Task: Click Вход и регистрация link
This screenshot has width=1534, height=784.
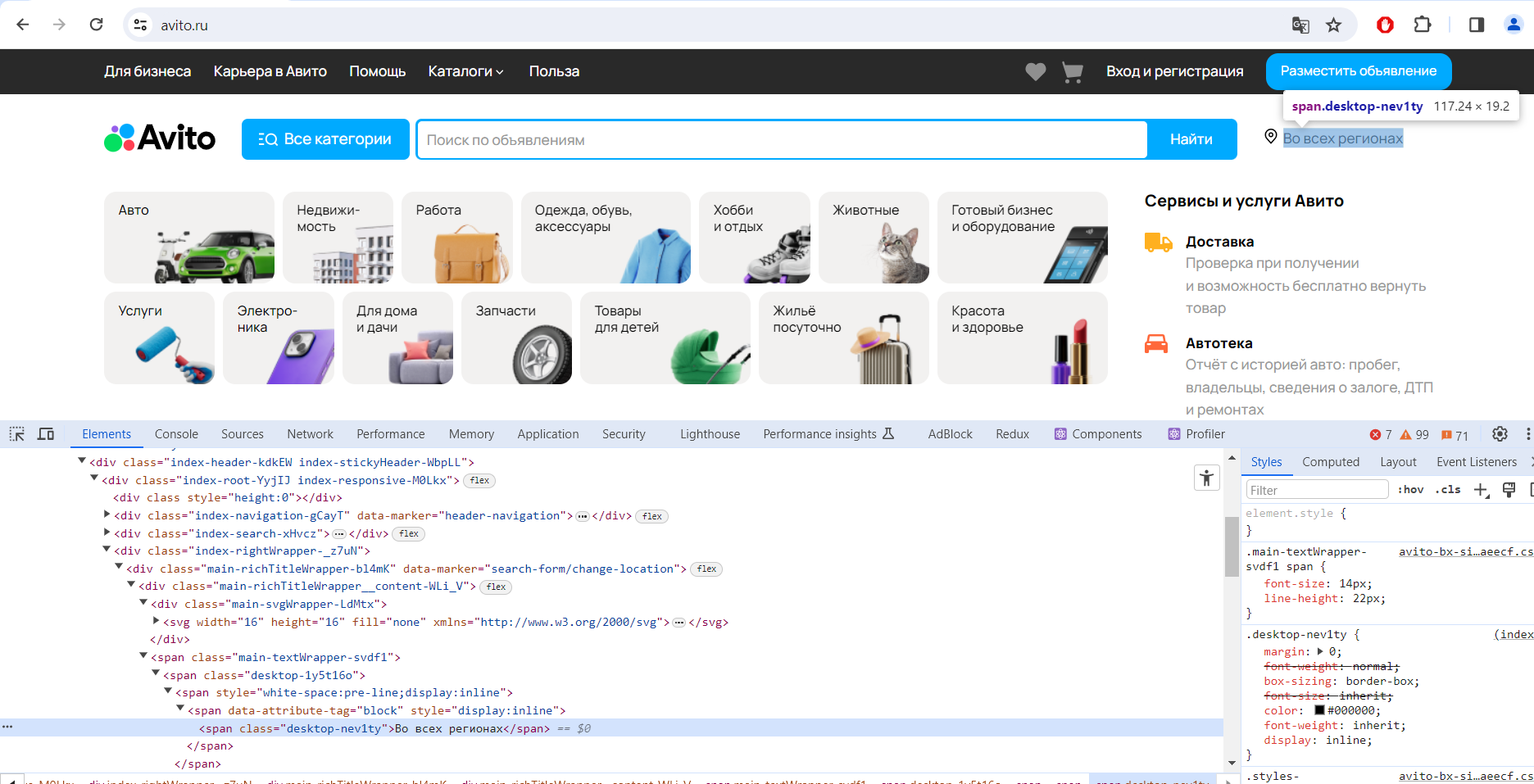Action: tap(1174, 72)
